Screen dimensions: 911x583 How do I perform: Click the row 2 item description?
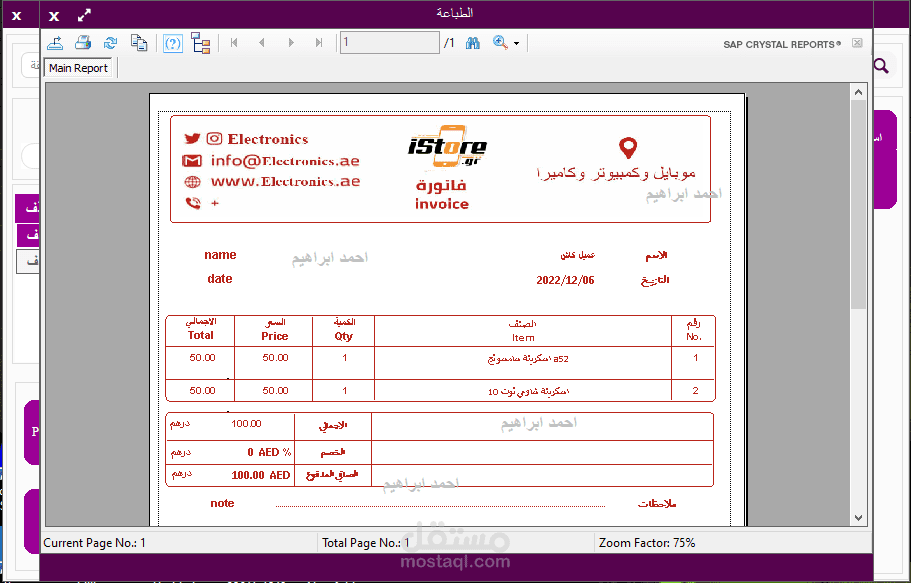click(x=528, y=391)
